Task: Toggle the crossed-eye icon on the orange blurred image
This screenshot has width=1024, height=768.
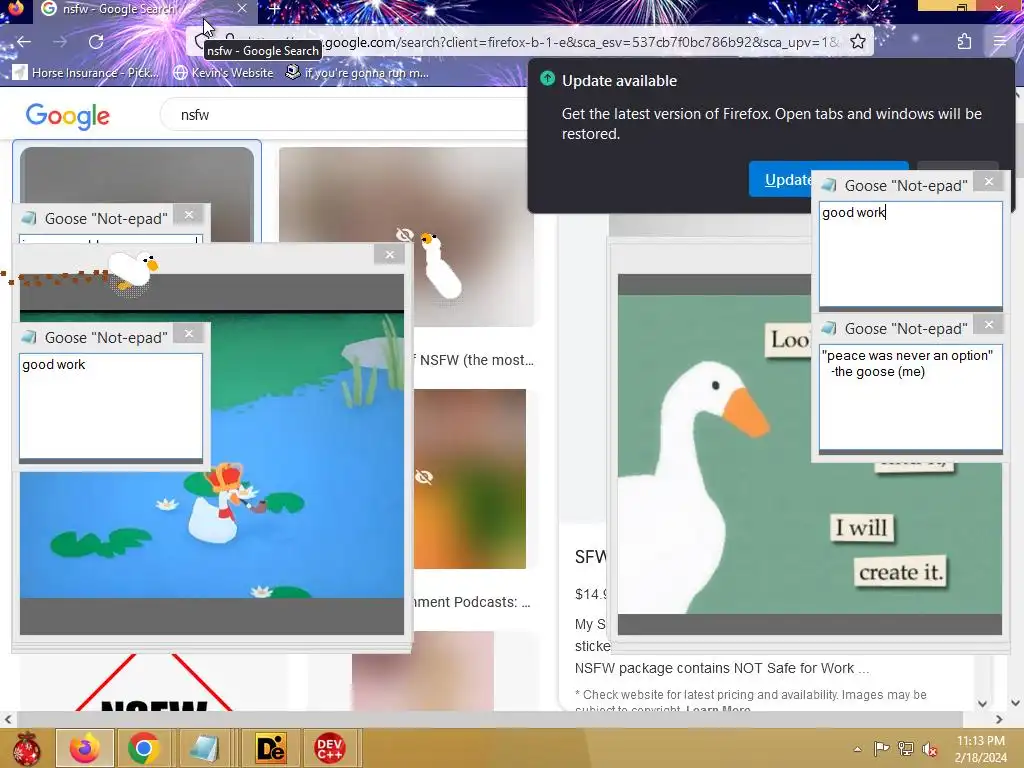Action: 424,477
